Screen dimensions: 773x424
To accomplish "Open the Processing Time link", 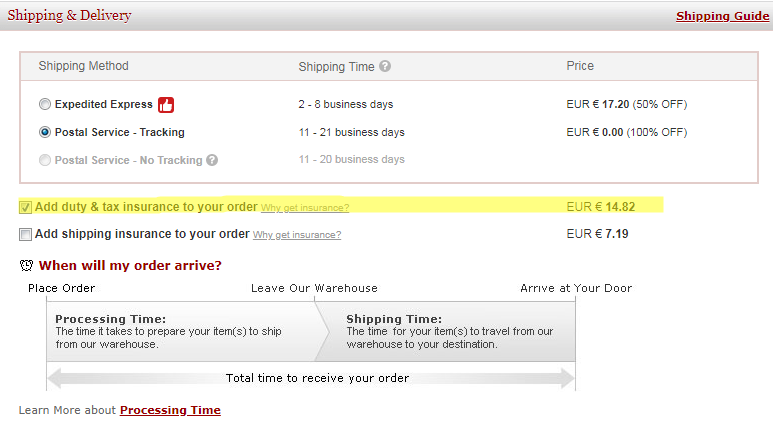I will coord(170,410).
